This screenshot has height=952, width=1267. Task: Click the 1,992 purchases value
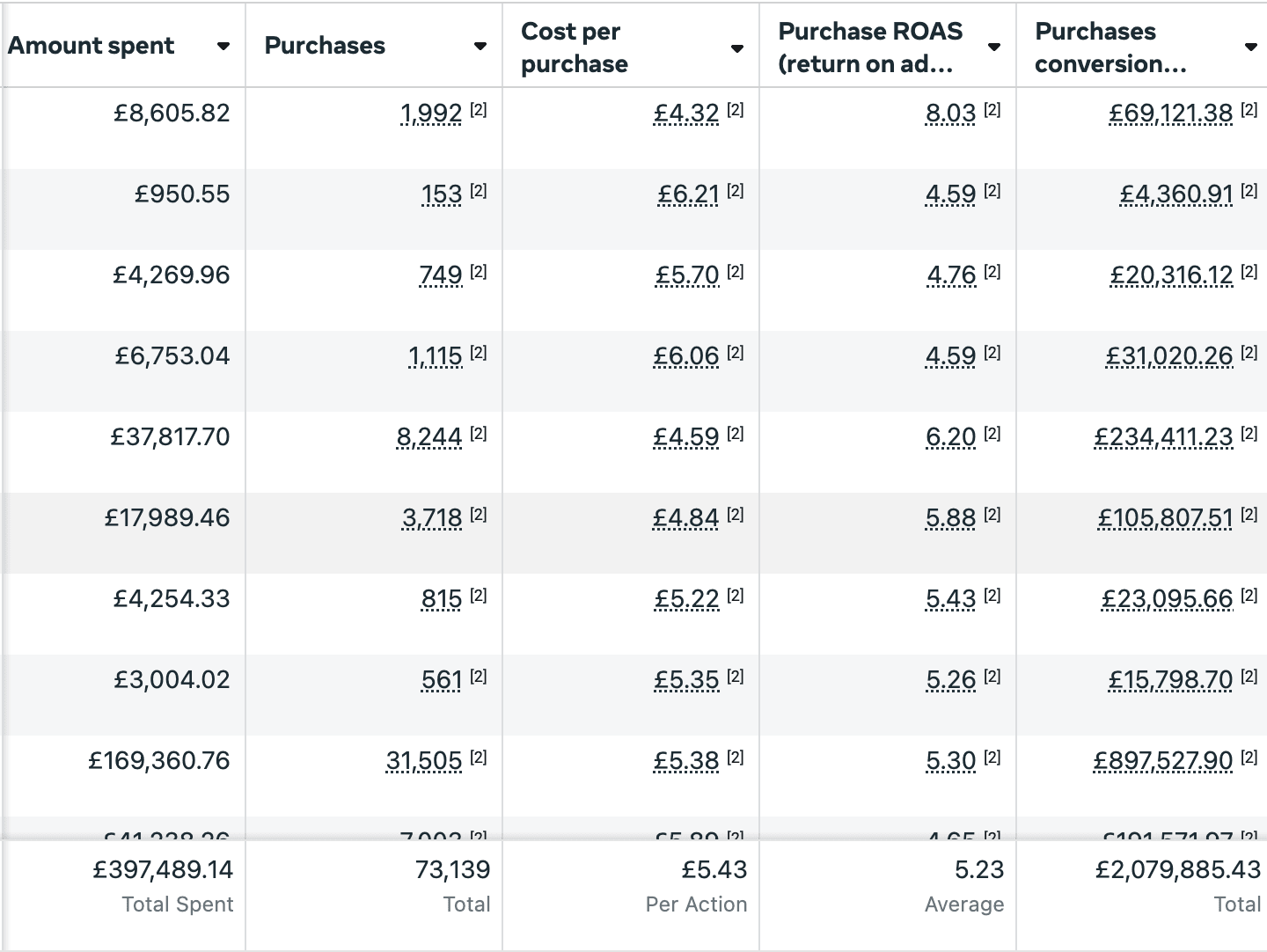431,114
